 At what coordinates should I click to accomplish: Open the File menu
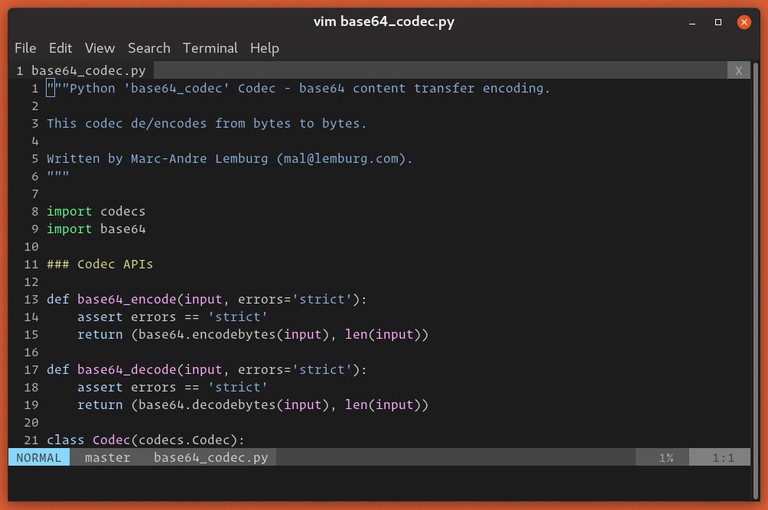pyautogui.click(x=25, y=48)
